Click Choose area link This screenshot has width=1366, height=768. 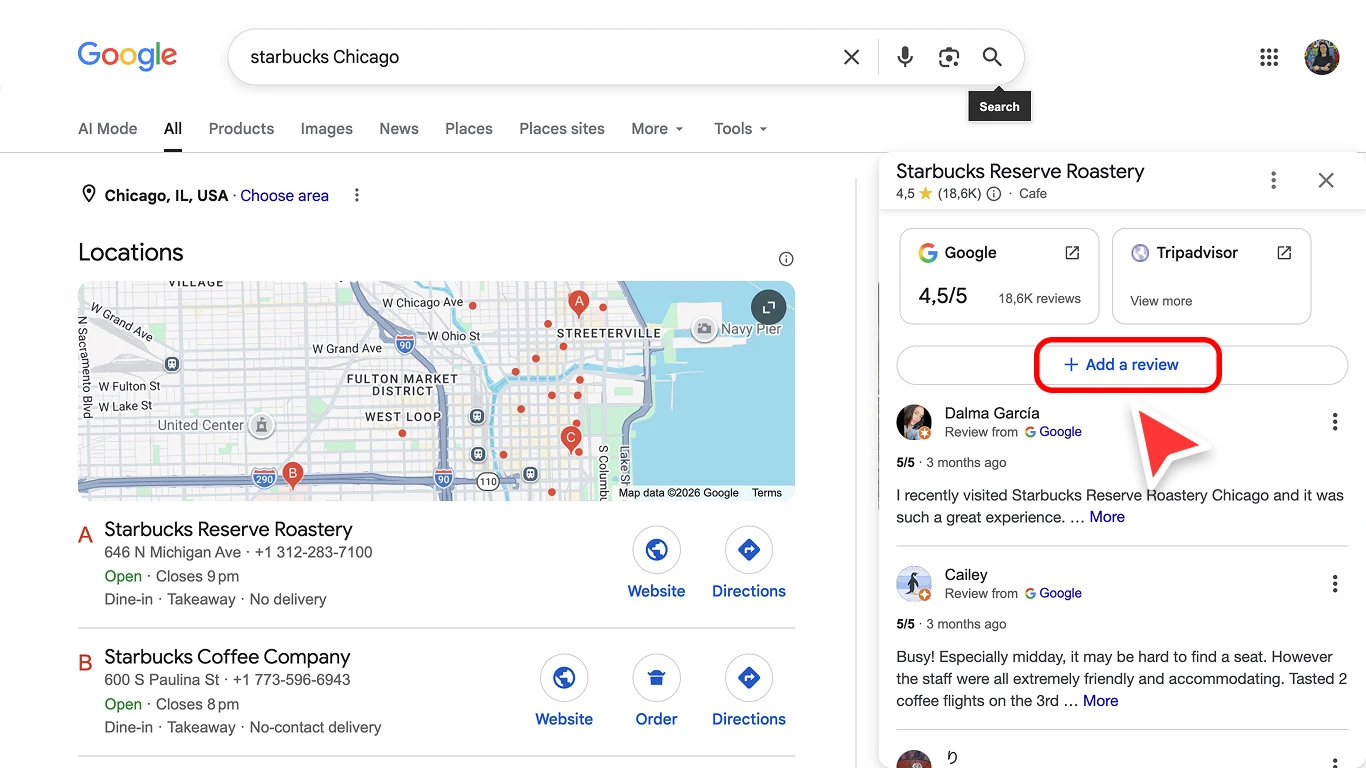pos(284,196)
